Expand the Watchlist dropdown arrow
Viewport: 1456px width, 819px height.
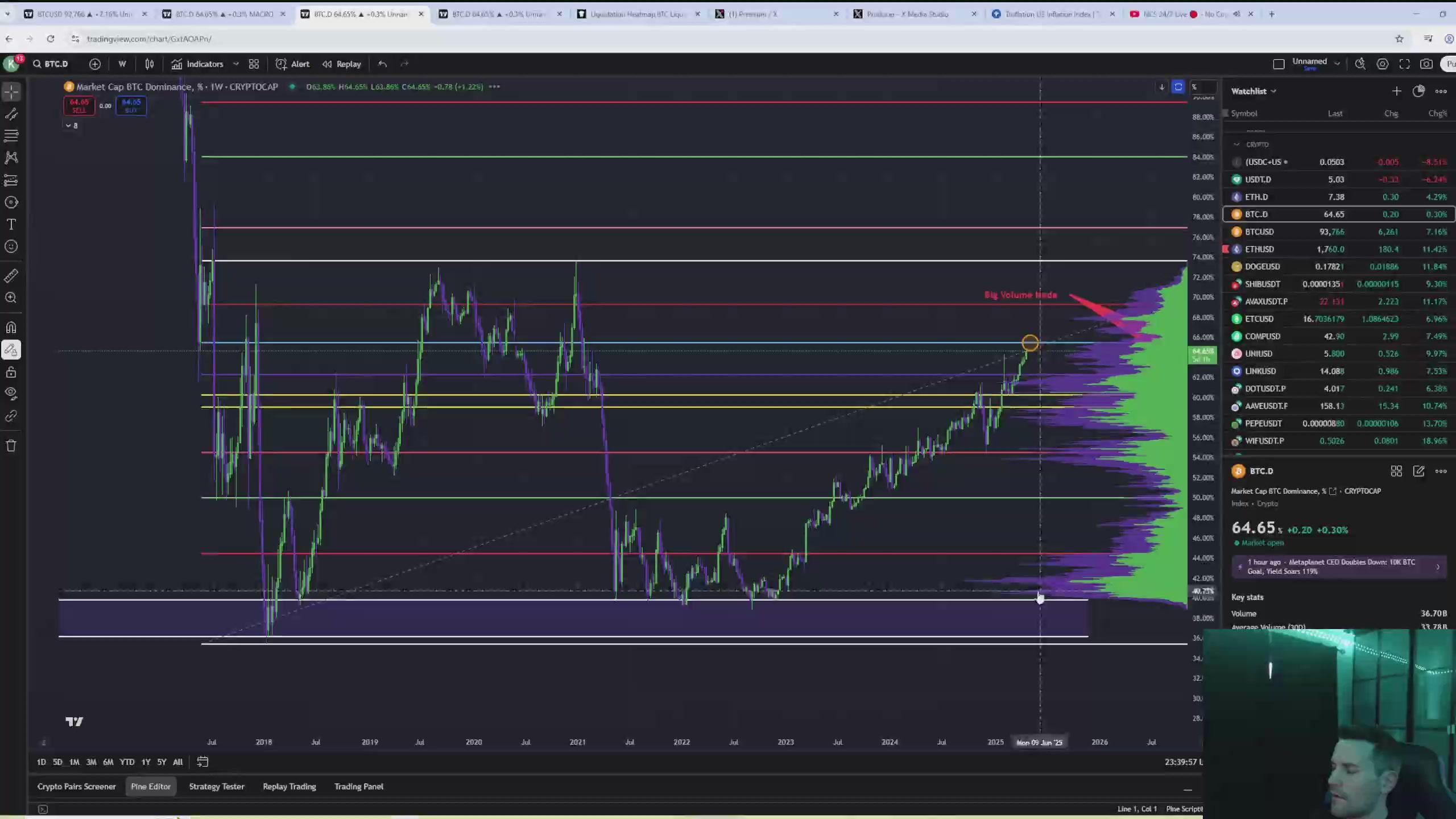[x=1274, y=91]
